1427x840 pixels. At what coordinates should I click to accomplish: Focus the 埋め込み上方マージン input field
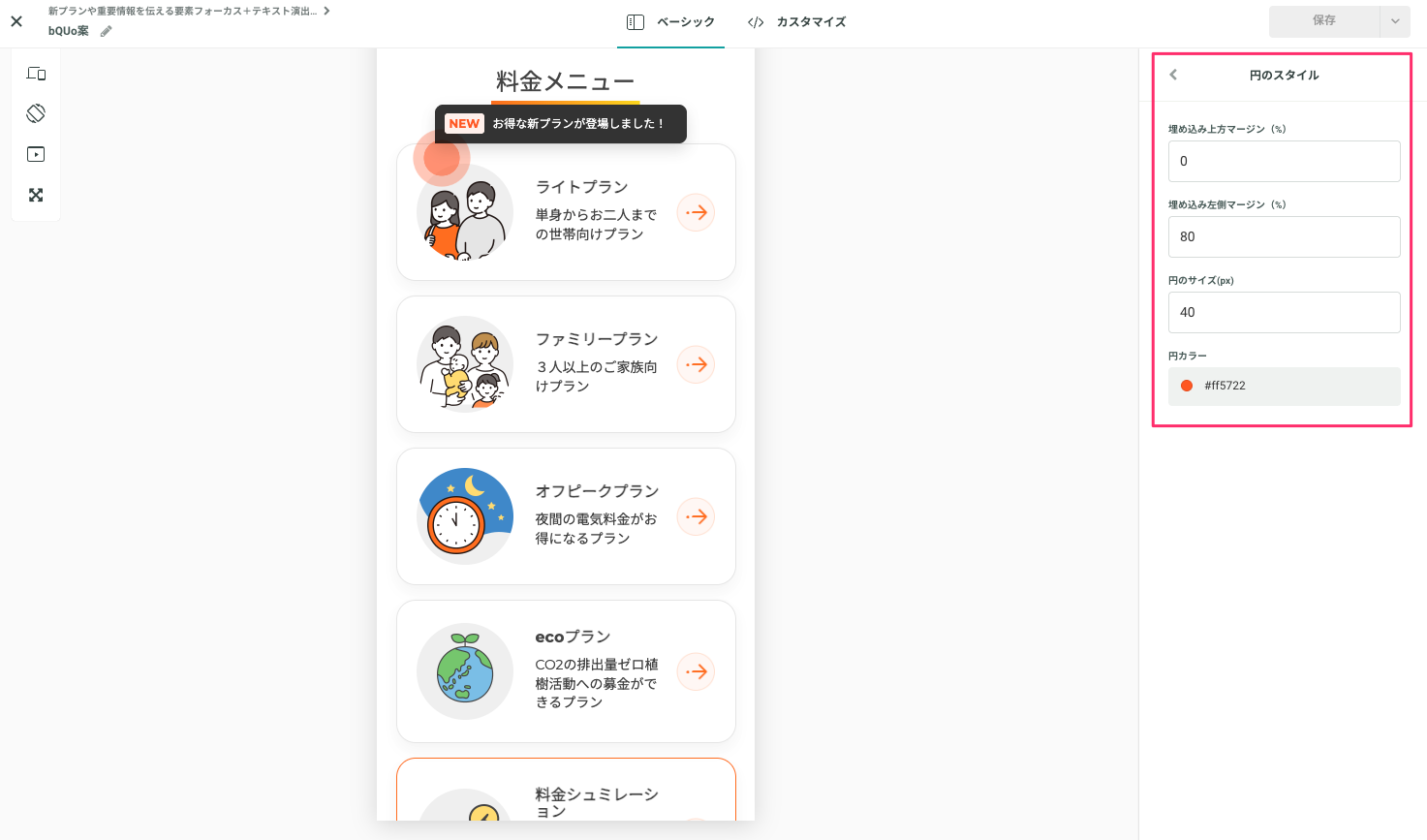coord(1284,161)
